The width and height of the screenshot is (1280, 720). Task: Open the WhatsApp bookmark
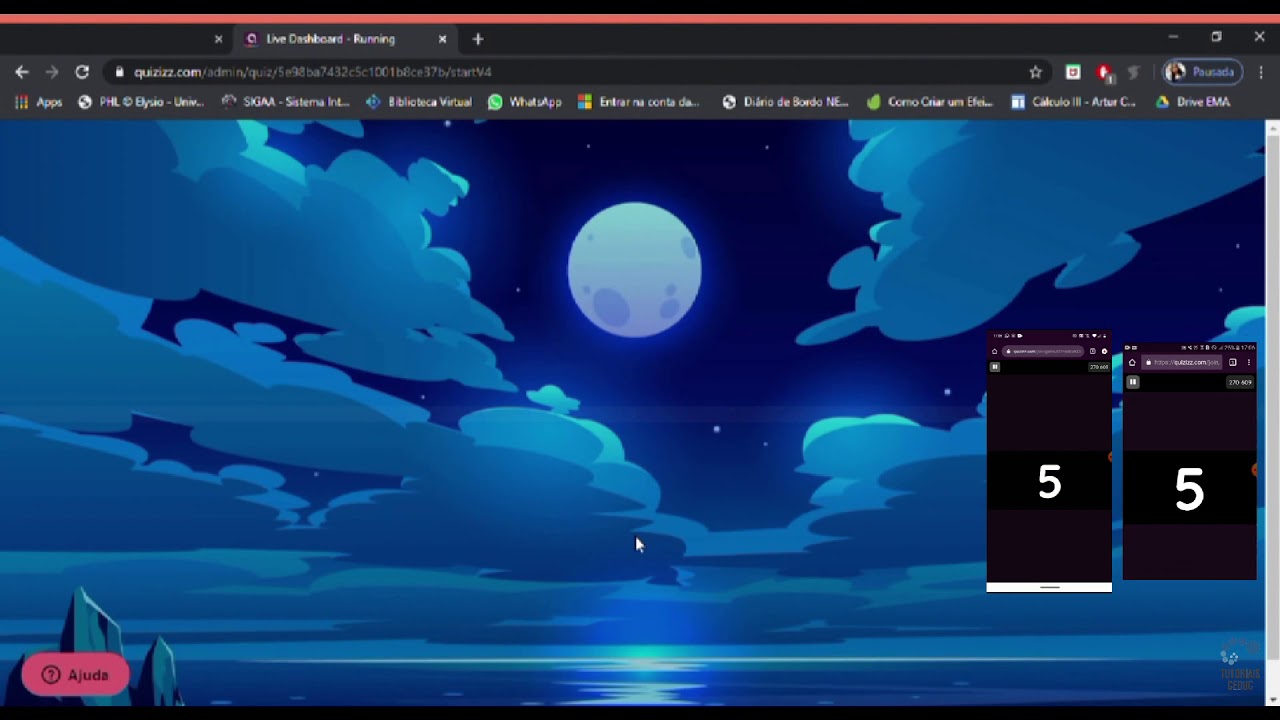click(524, 102)
